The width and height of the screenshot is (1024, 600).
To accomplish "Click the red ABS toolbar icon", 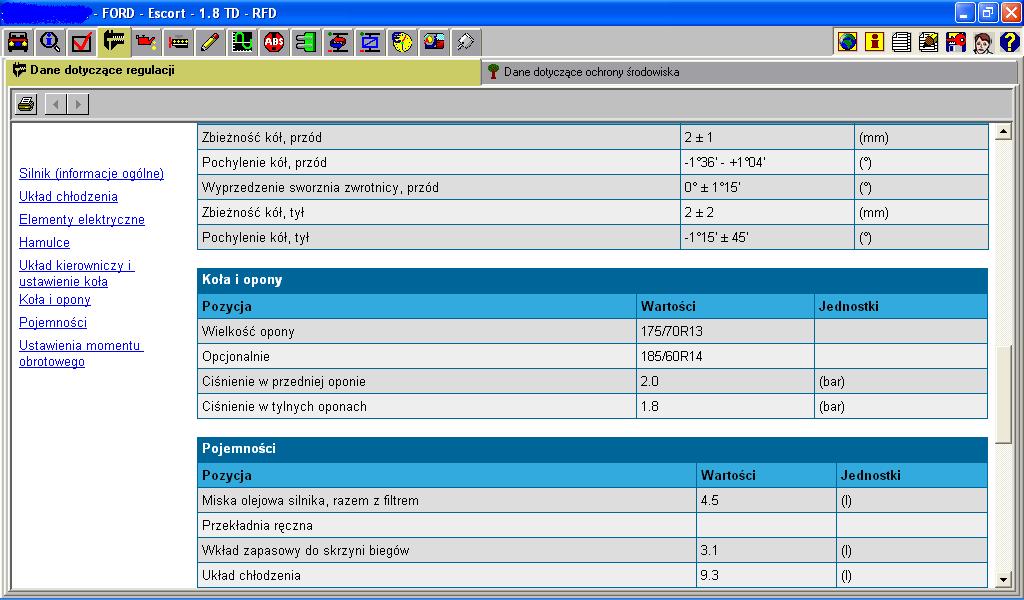I will (x=274, y=42).
